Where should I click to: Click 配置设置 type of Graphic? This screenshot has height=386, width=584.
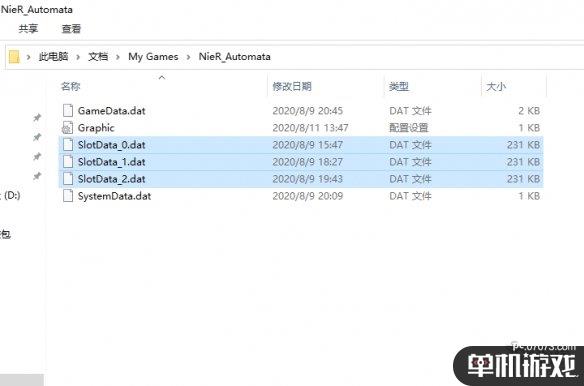409,128
